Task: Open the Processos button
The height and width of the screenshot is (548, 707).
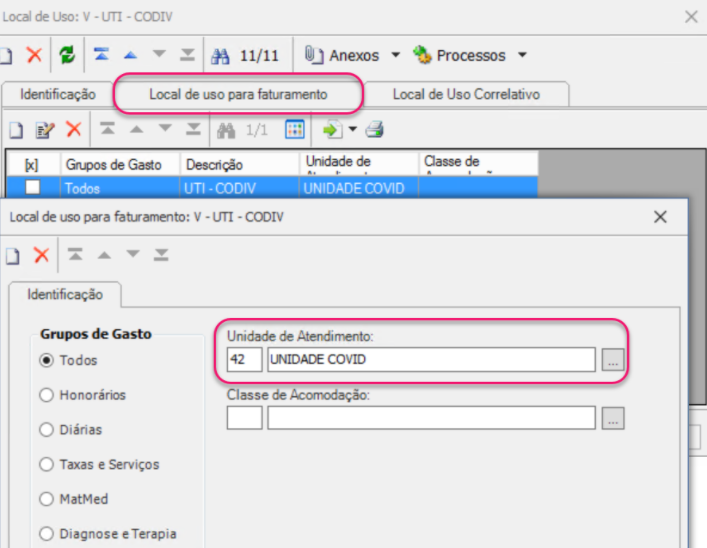Action: pyautogui.click(x=460, y=55)
